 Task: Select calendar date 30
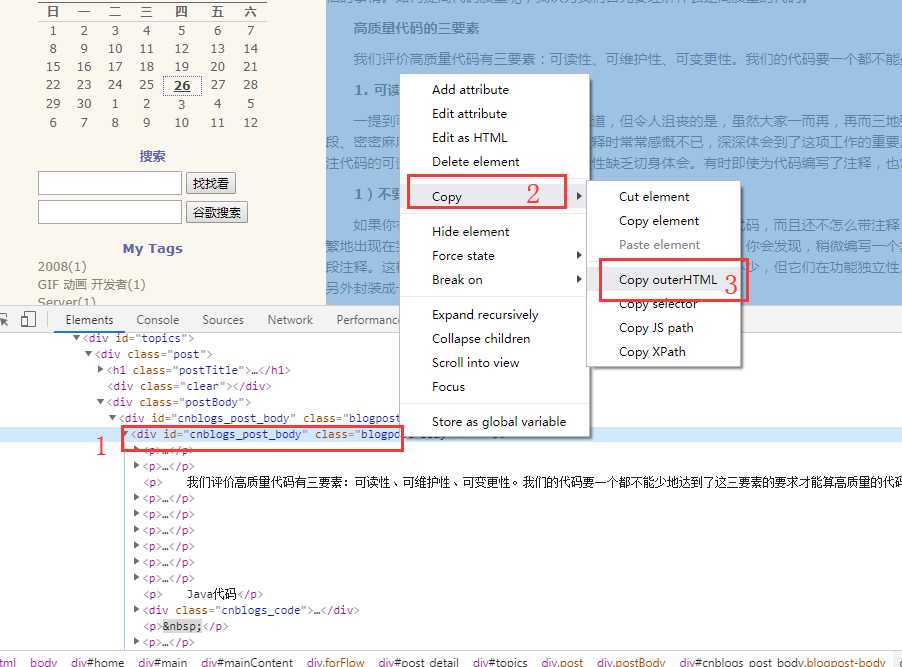tap(84, 104)
